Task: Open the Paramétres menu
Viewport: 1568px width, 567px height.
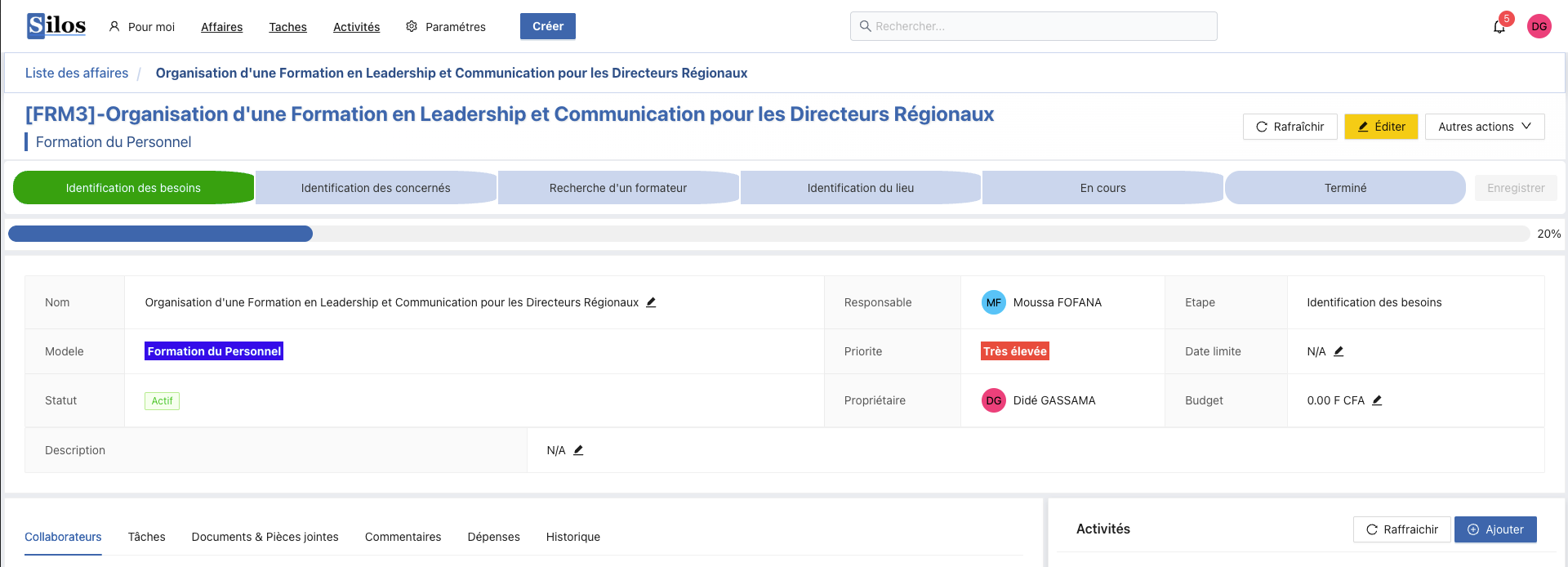Action: pyautogui.click(x=446, y=27)
